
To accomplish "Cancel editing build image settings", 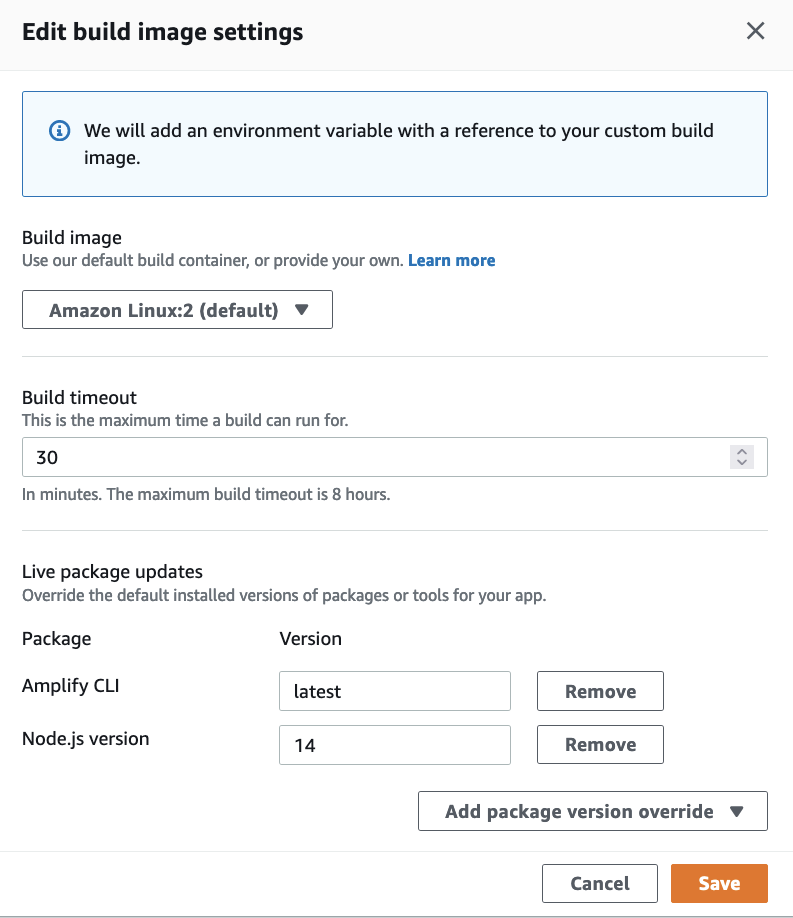I will click(599, 883).
